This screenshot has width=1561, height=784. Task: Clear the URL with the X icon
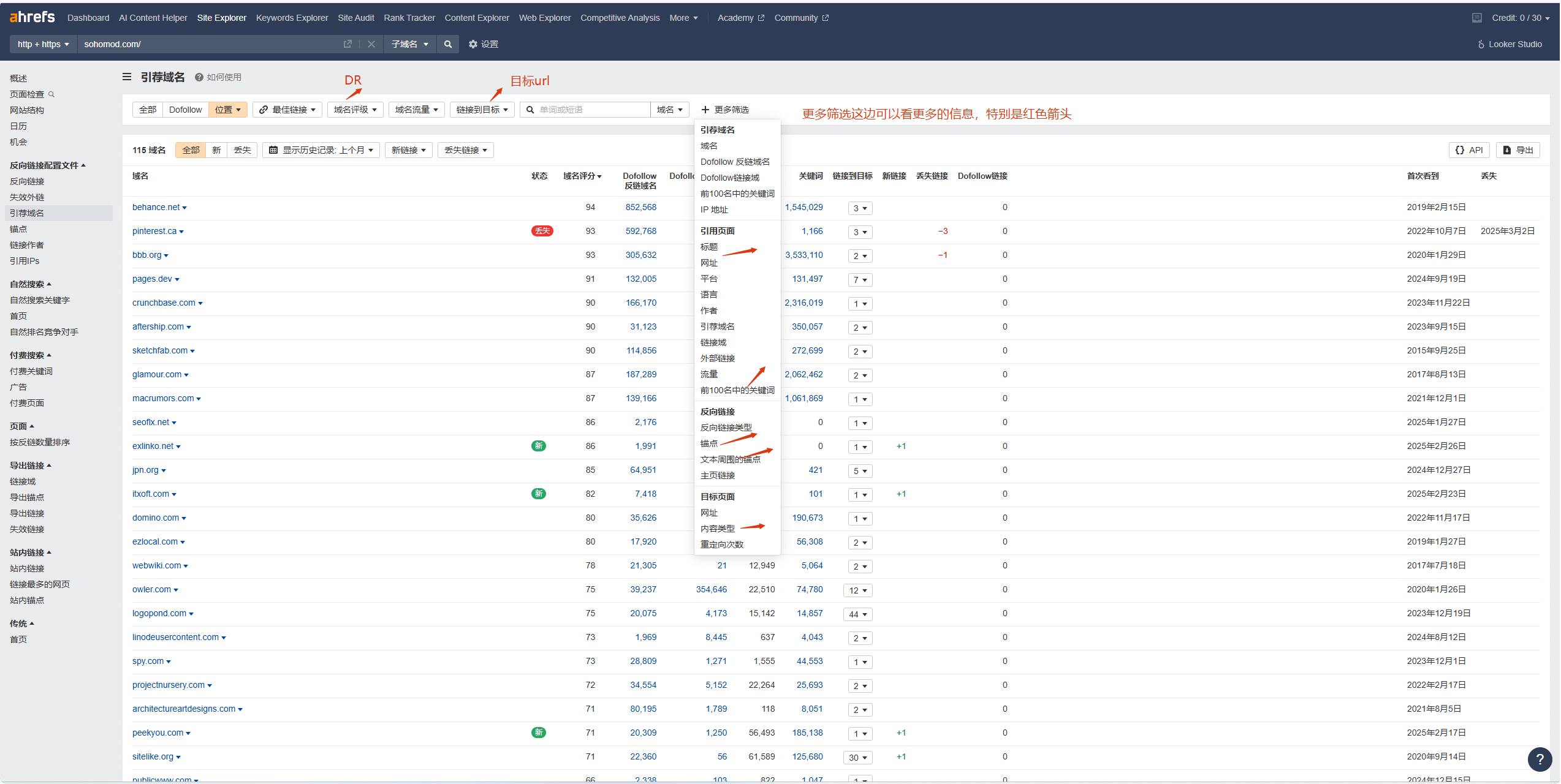click(x=371, y=44)
